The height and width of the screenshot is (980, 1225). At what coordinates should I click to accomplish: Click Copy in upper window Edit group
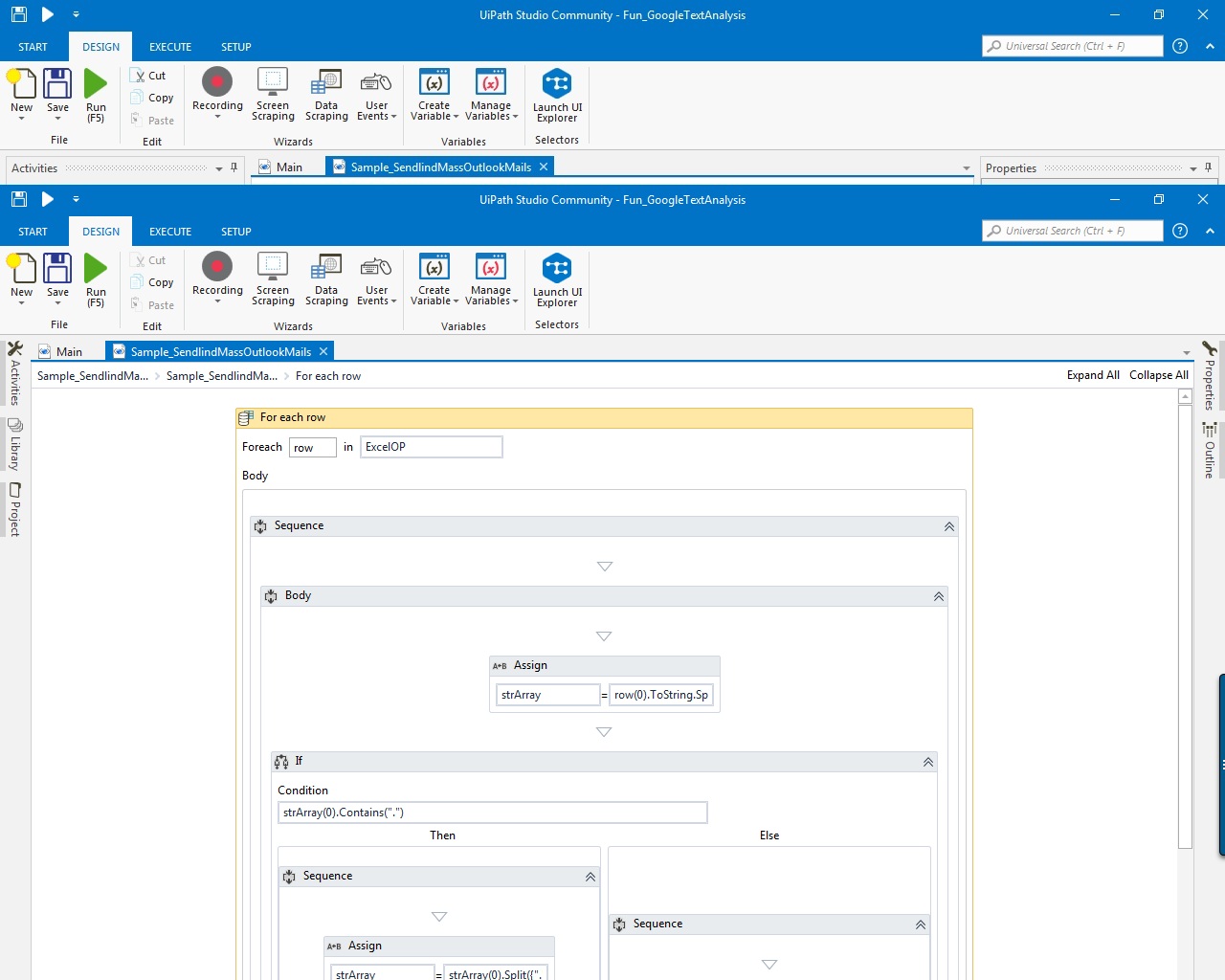click(x=153, y=99)
